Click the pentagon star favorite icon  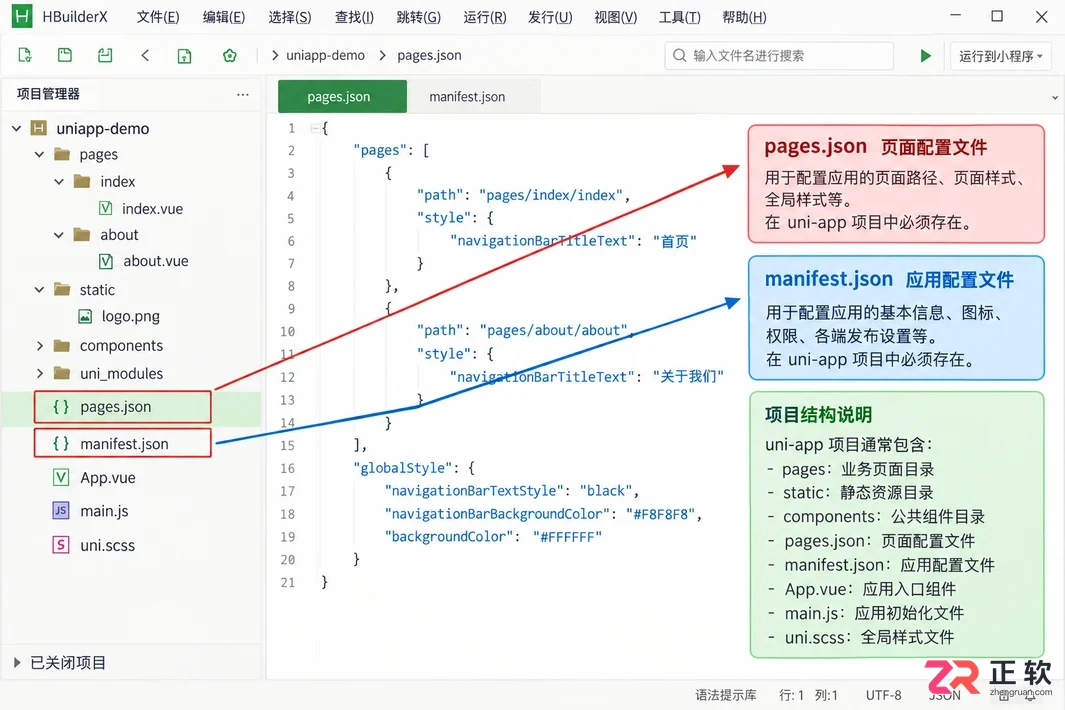[x=230, y=56]
